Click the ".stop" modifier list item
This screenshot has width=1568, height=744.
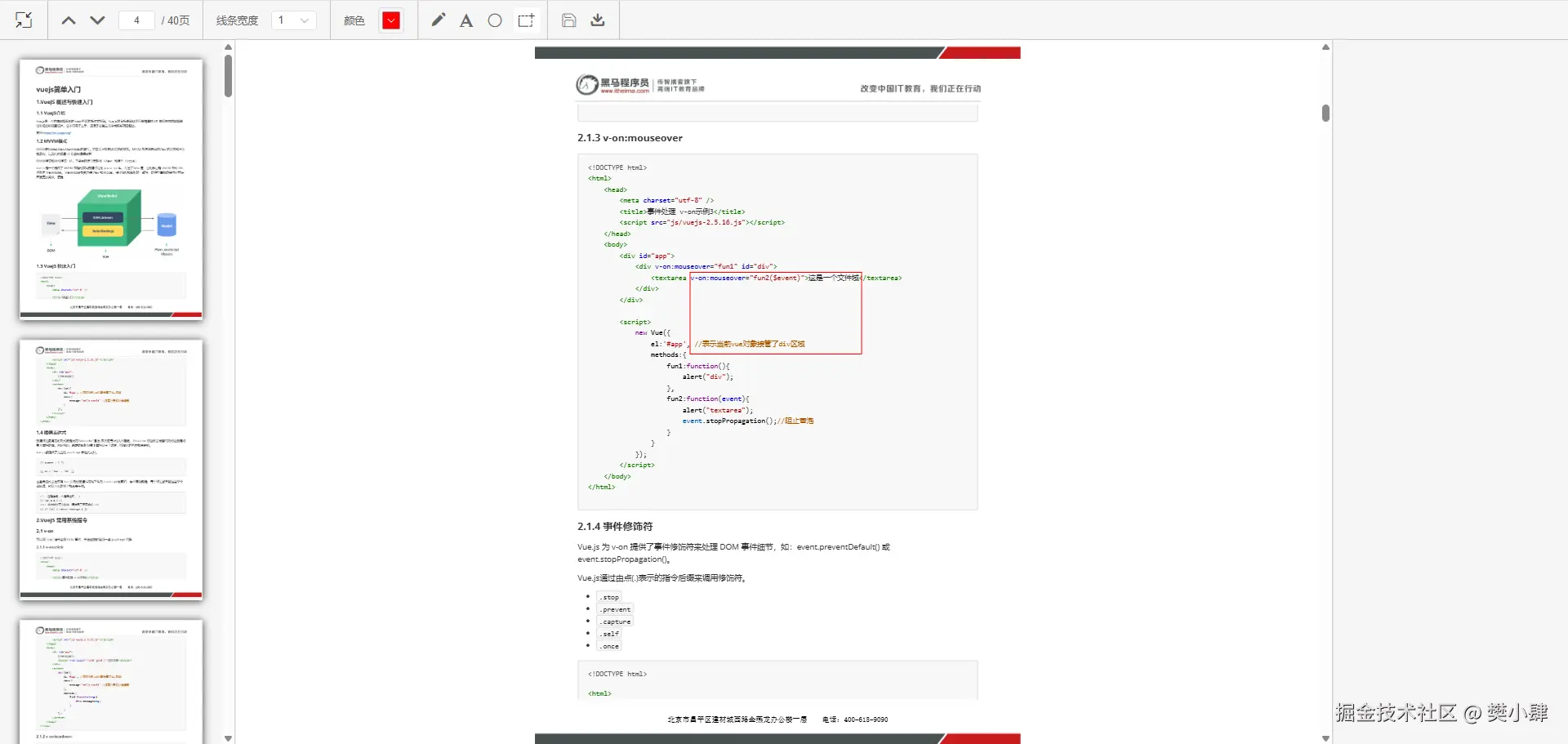tap(609, 597)
